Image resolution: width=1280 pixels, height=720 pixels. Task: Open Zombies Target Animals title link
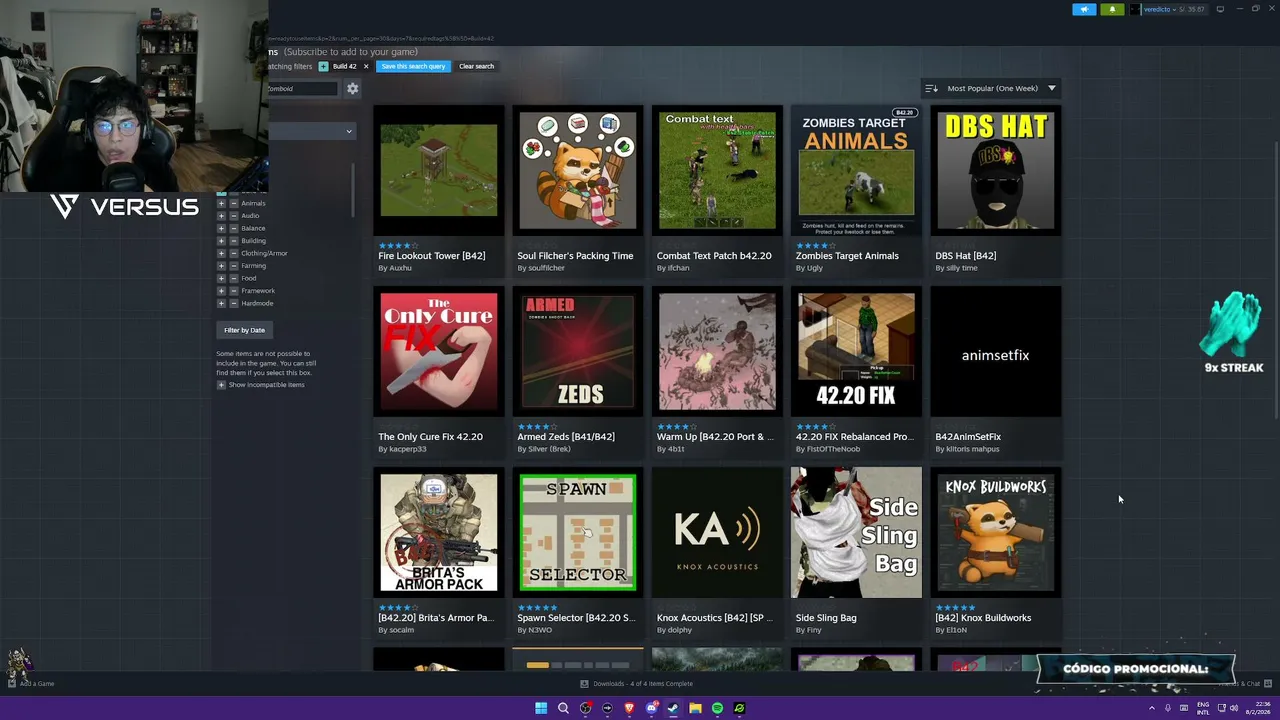tap(847, 256)
